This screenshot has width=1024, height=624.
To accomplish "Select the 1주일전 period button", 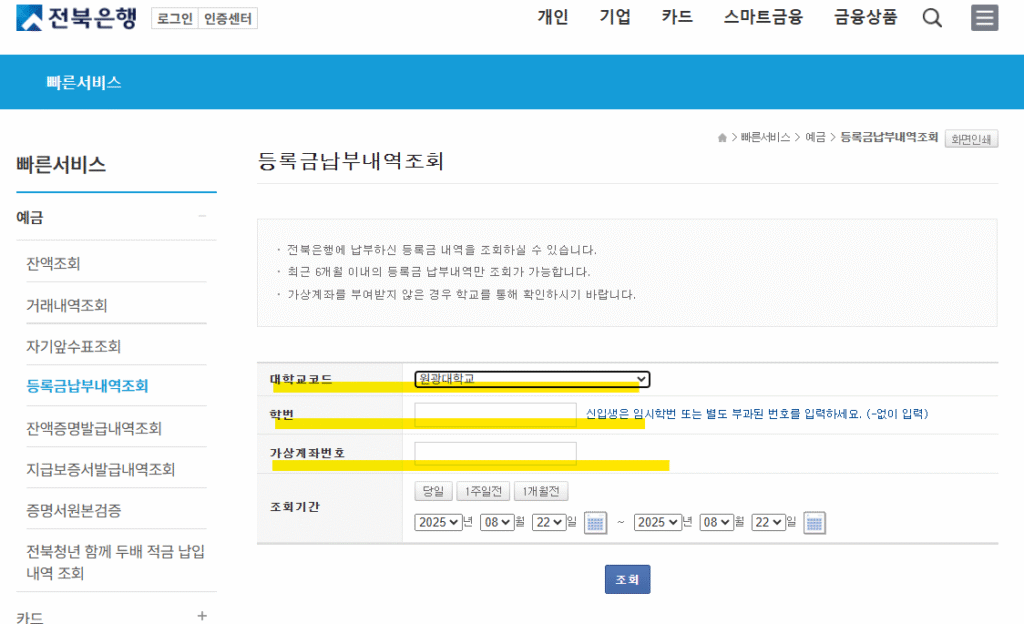I will [482, 491].
